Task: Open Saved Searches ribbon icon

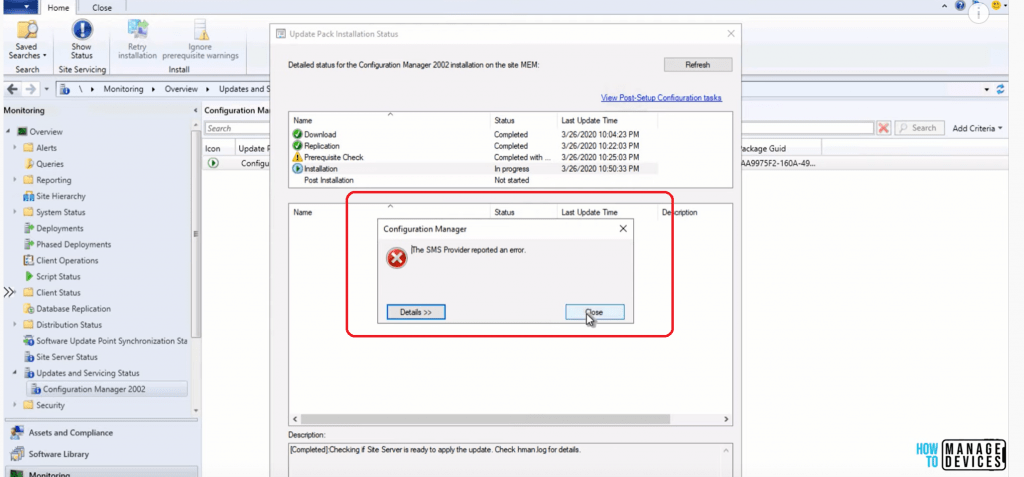Action: [27, 30]
